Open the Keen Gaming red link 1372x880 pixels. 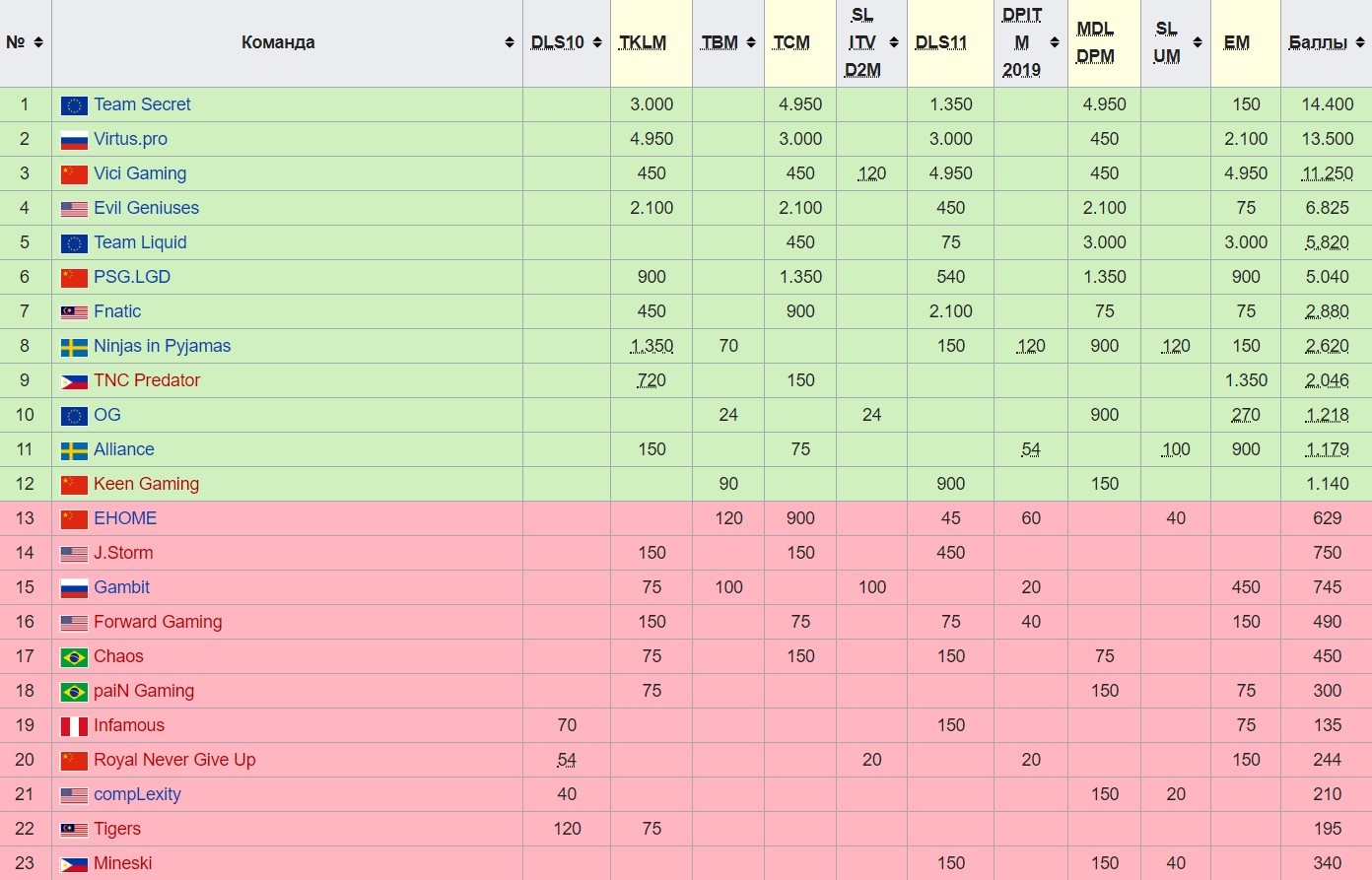tap(146, 484)
